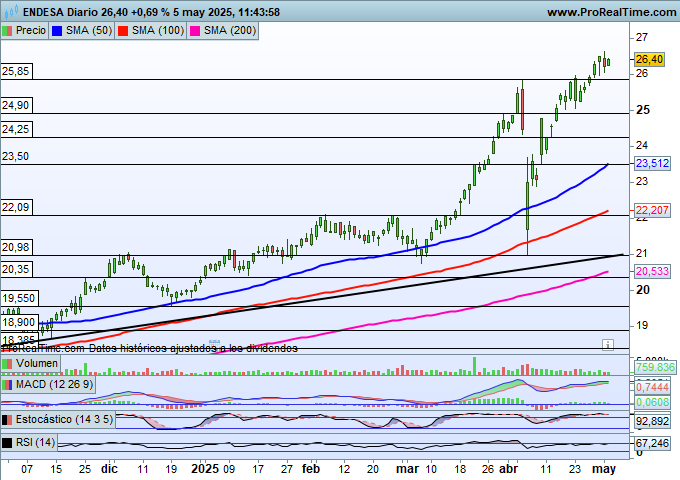Click the SMA 50 value 23,512
The image size is (680, 480).
[x=652, y=163]
